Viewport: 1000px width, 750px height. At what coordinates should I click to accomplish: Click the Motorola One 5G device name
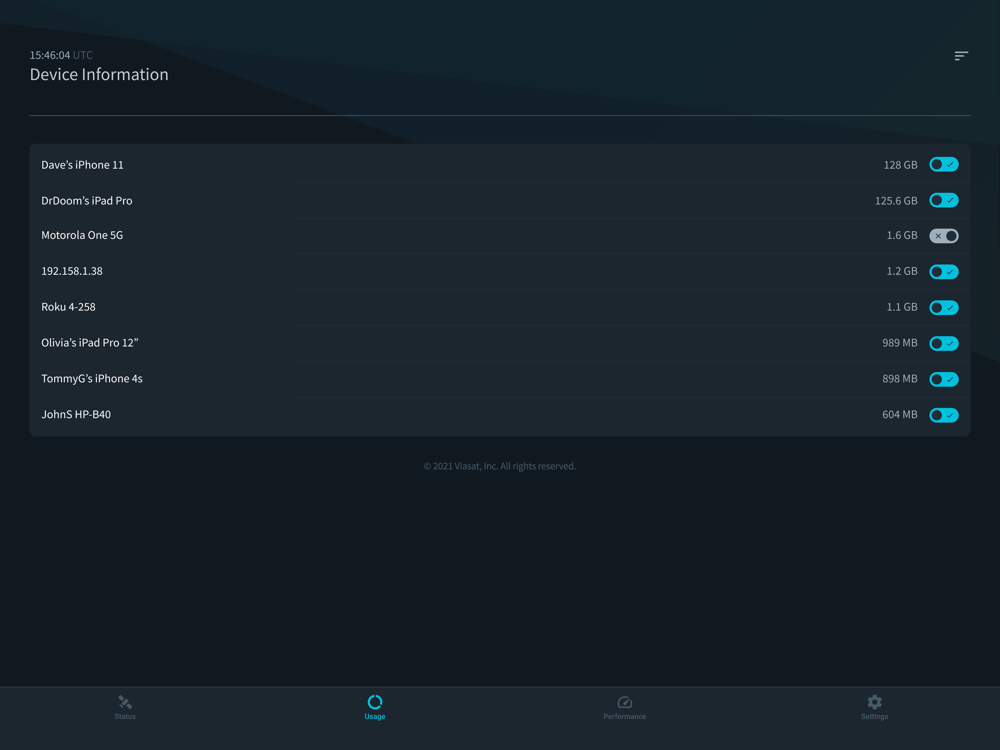click(82, 235)
